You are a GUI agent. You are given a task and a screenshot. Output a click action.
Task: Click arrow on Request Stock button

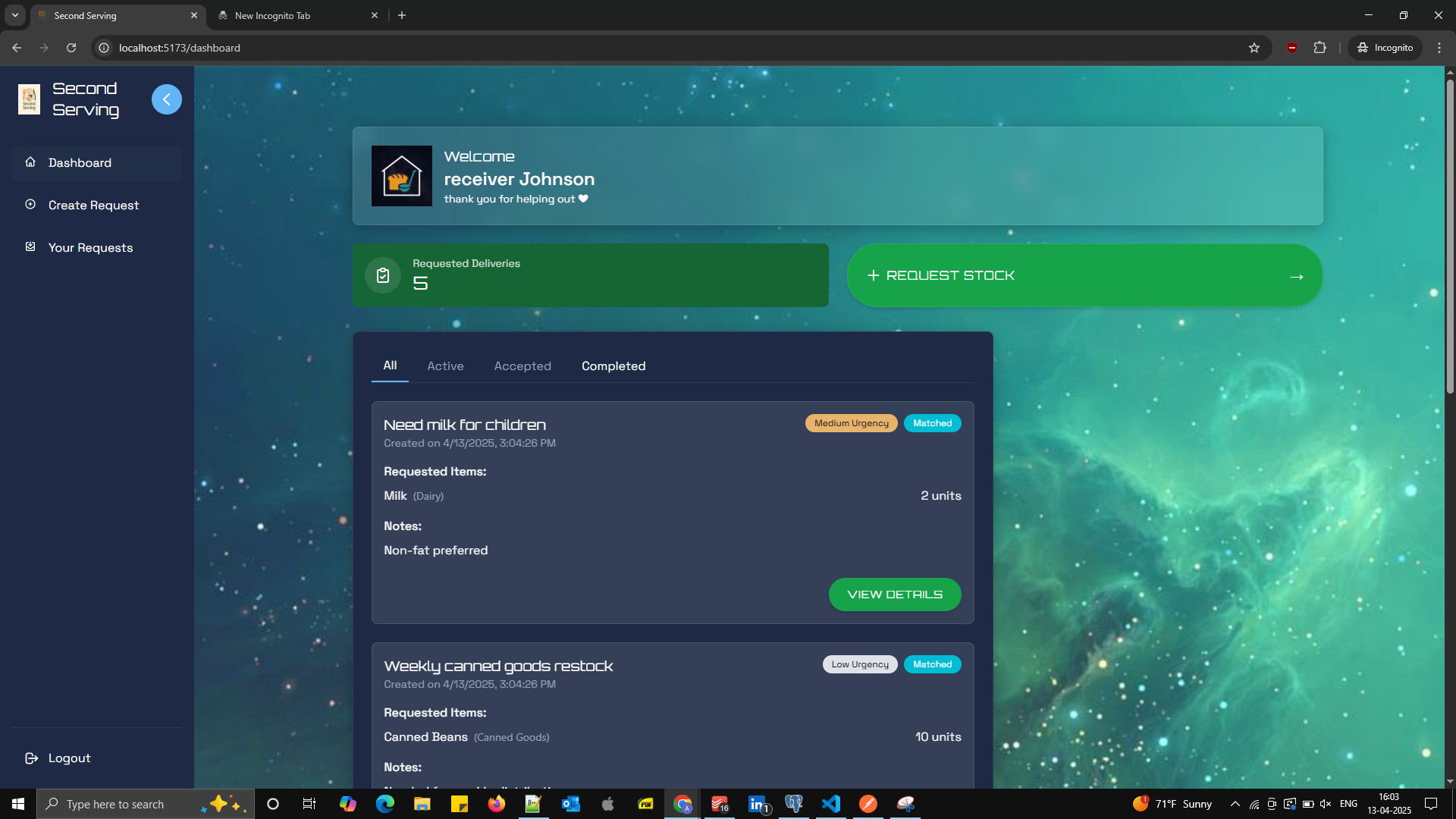(x=1296, y=276)
